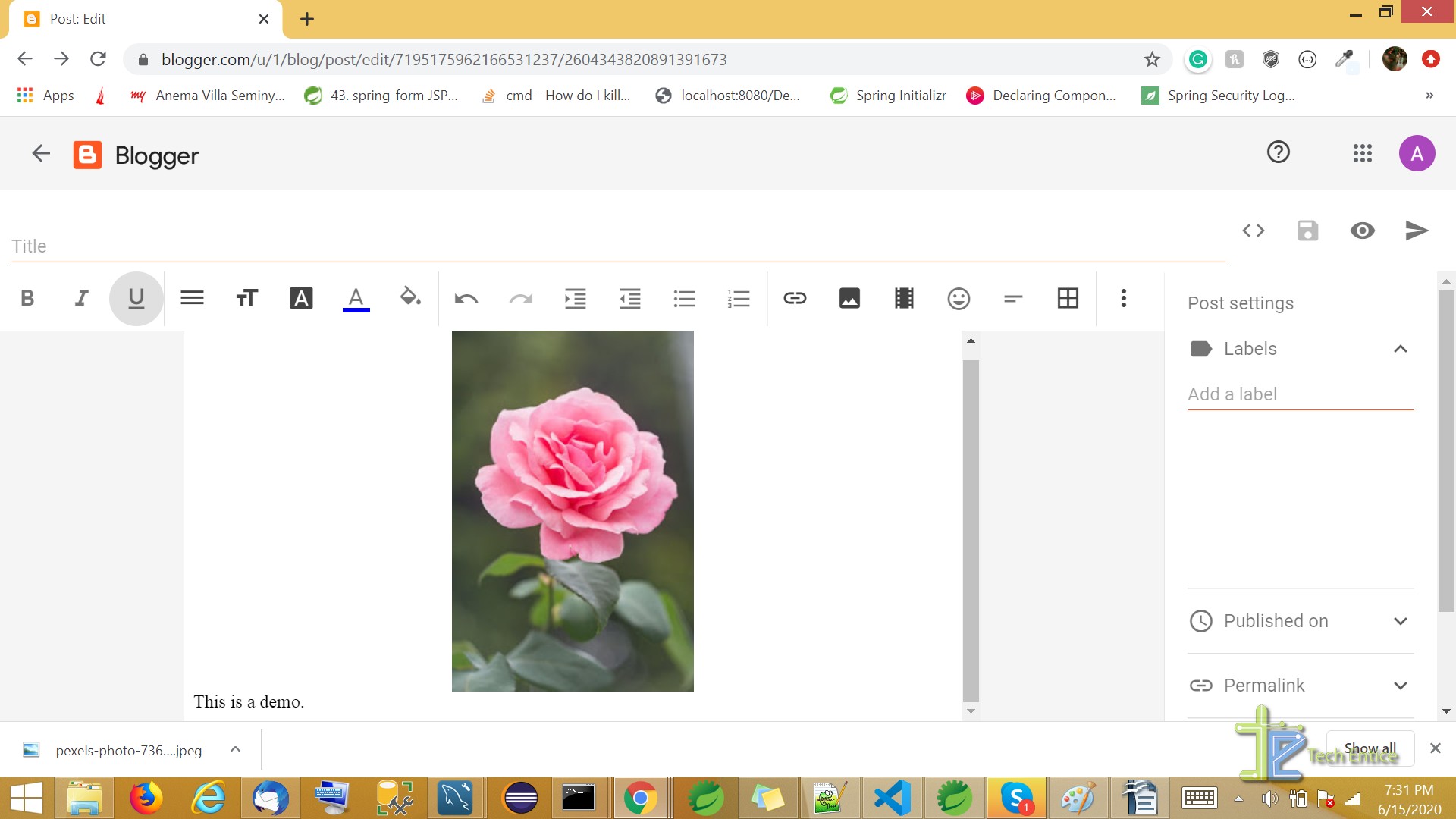This screenshot has height=819, width=1456.
Task: Click the Insert Video icon
Action: click(x=903, y=297)
